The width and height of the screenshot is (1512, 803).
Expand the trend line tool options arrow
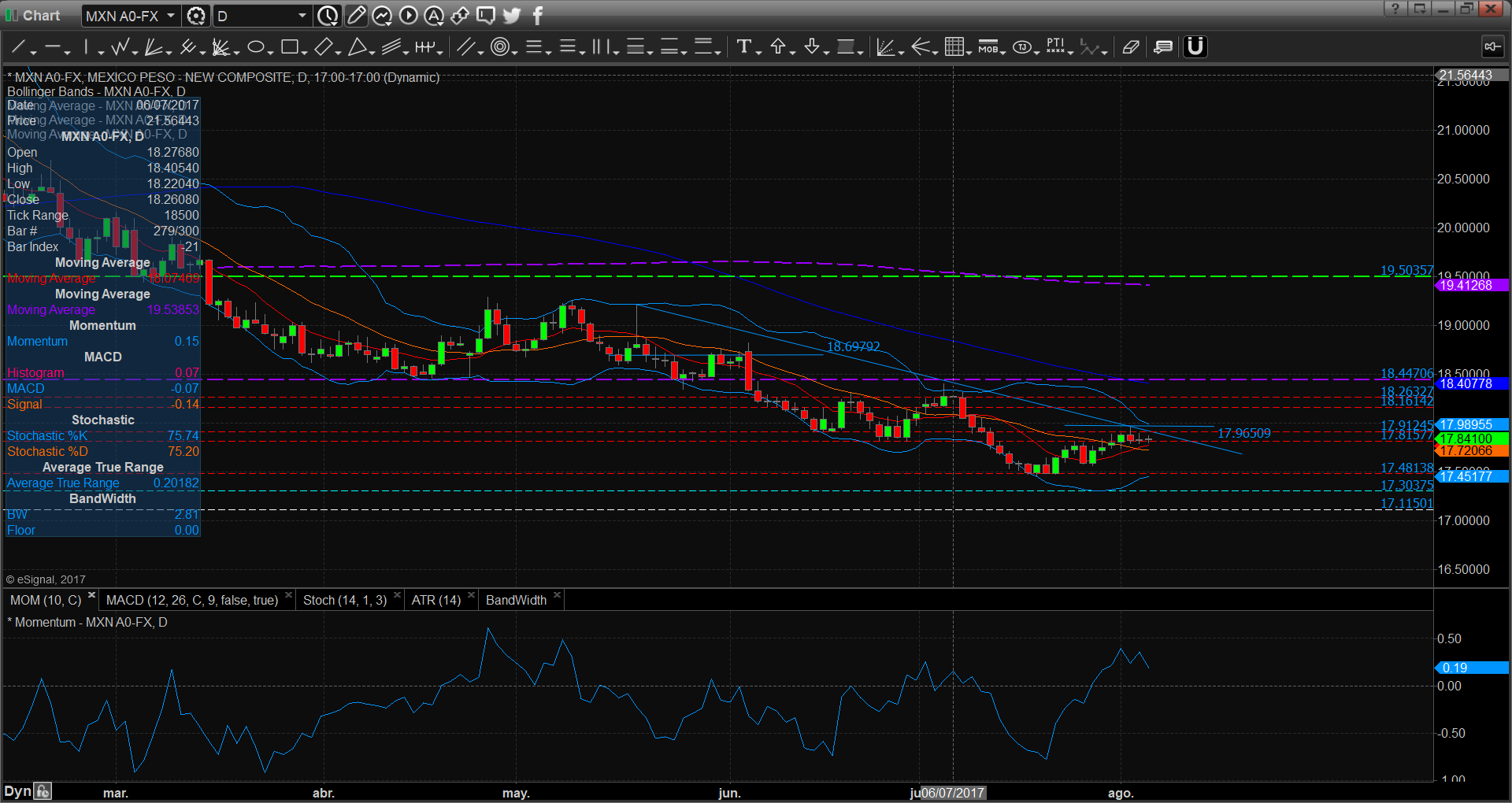(x=34, y=52)
